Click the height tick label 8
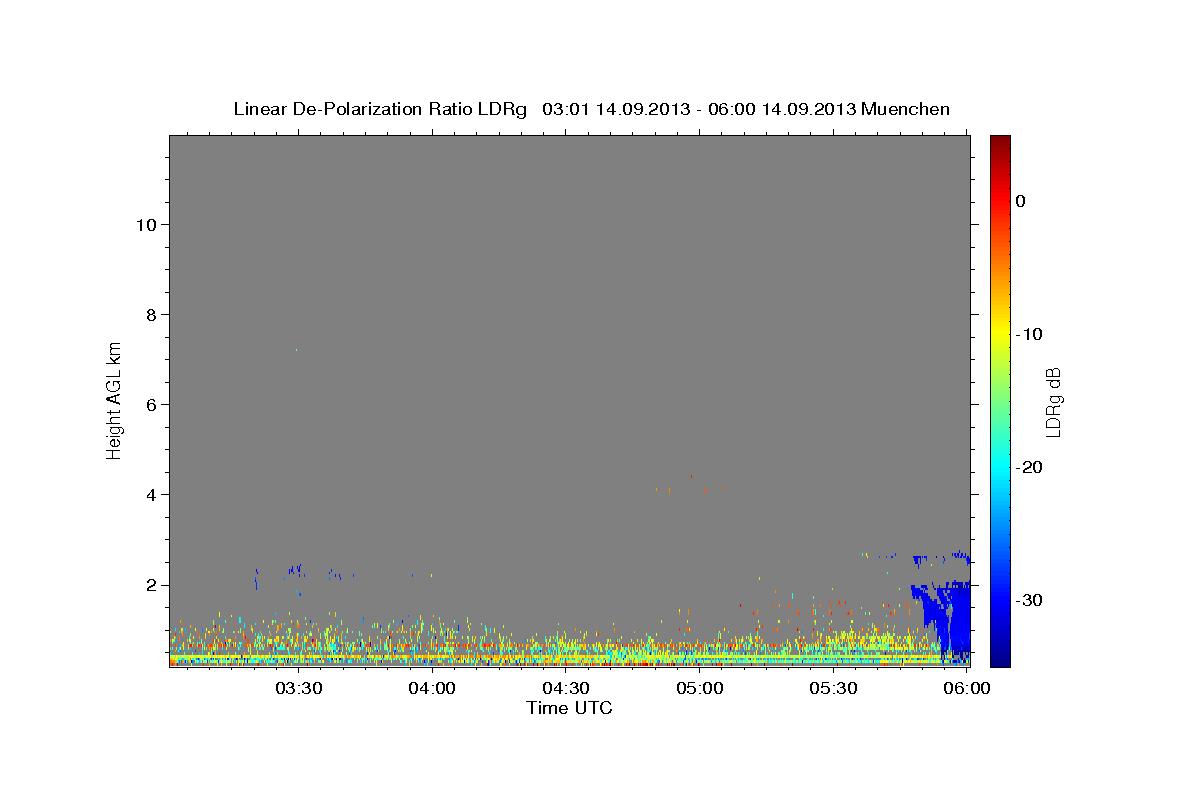Image resolution: width=1200 pixels, height=800 pixels. (149, 315)
